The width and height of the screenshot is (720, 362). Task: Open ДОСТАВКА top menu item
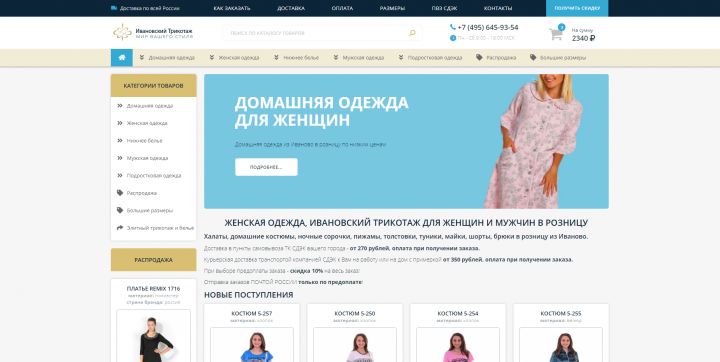click(291, 8)
